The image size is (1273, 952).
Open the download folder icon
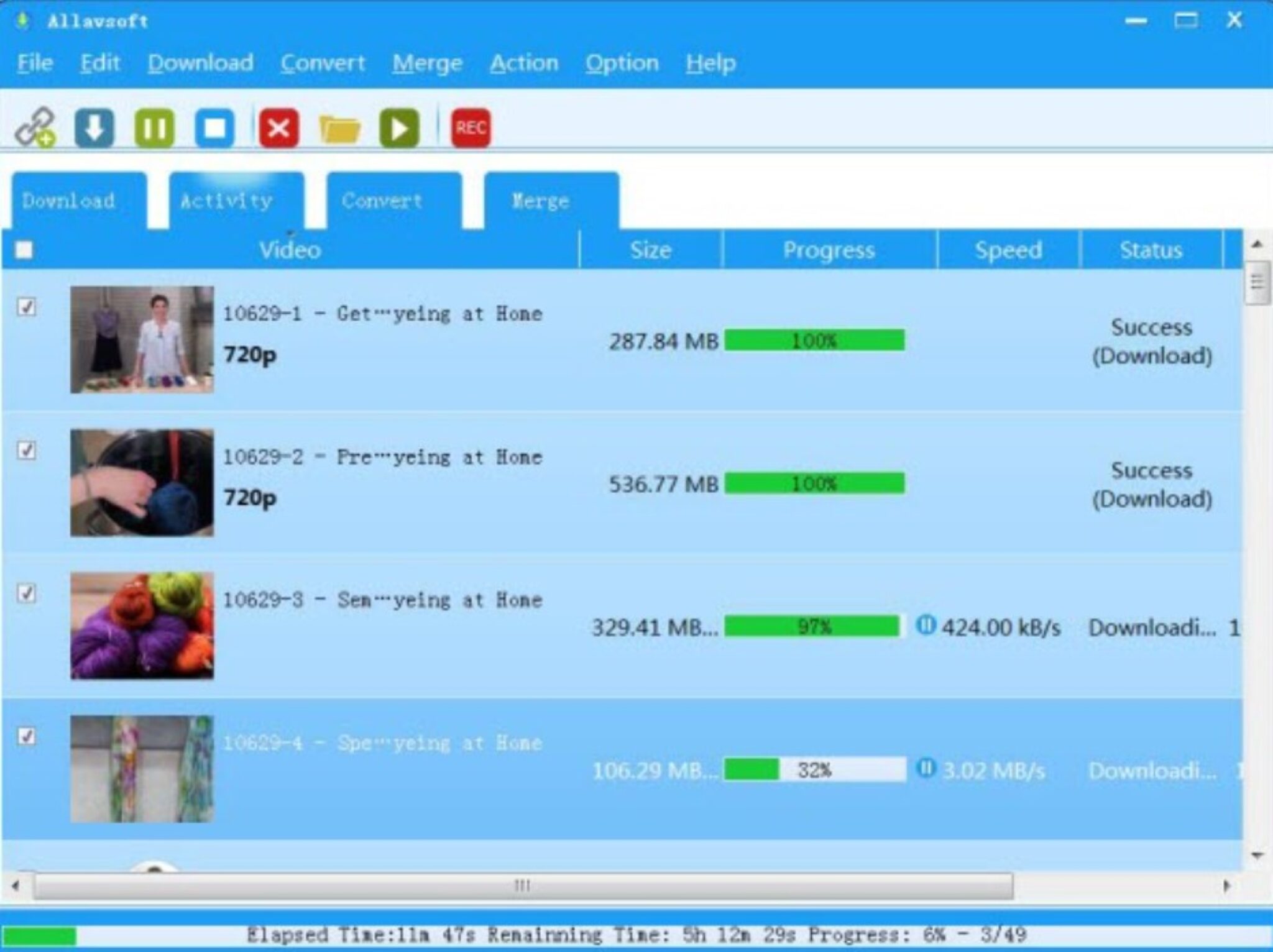[x=341, y=127]
